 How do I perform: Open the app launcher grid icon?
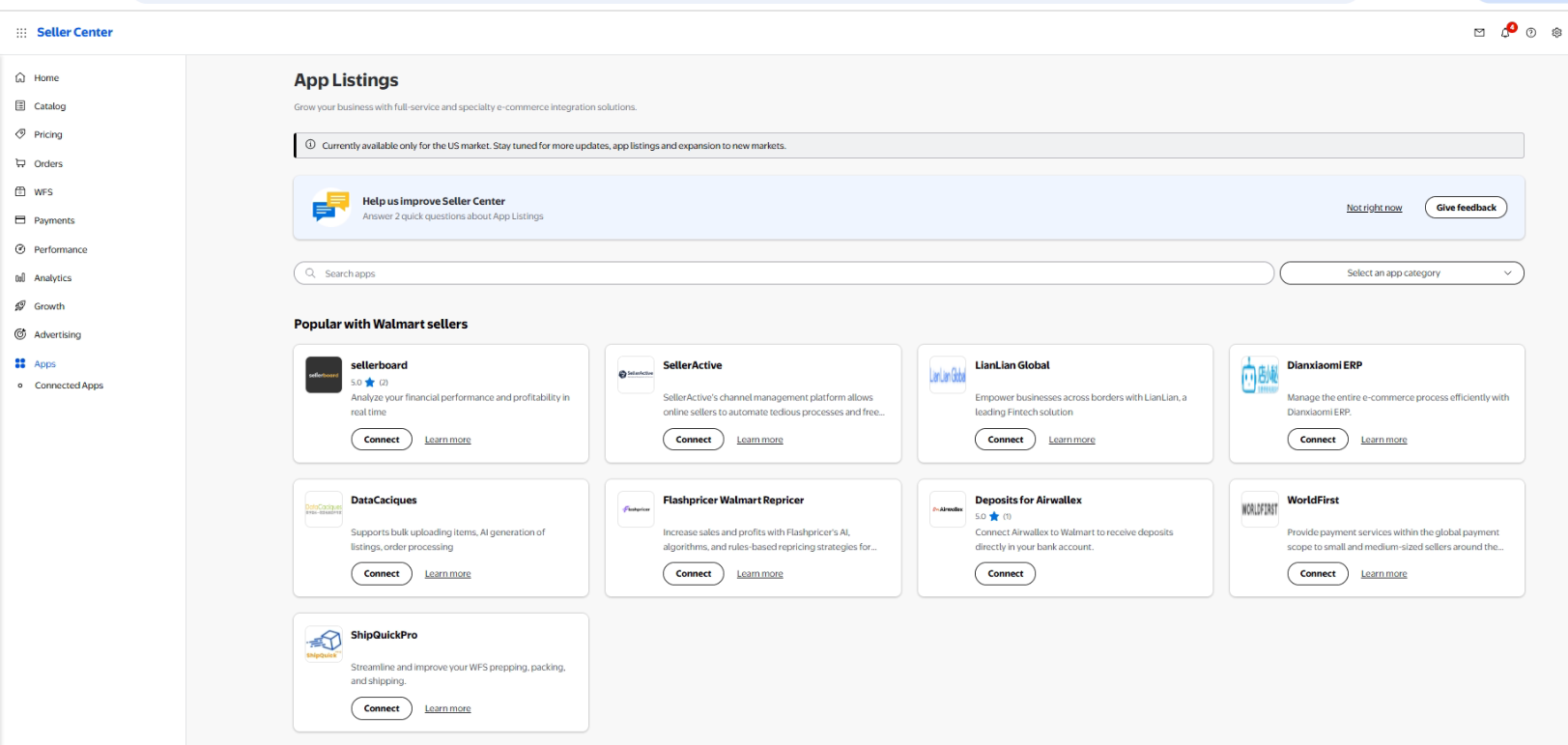[x=21, y=33]
